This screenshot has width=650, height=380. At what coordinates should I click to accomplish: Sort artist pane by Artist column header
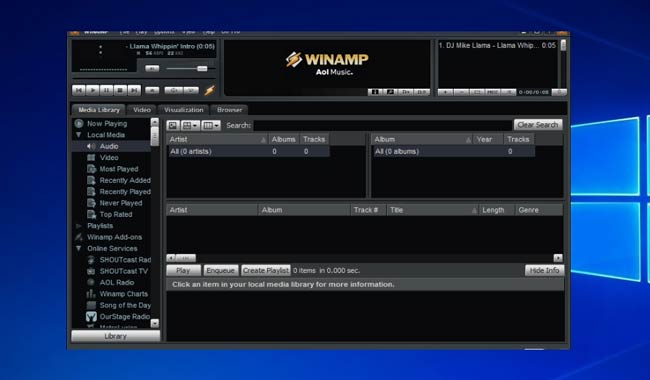point(217,139)
